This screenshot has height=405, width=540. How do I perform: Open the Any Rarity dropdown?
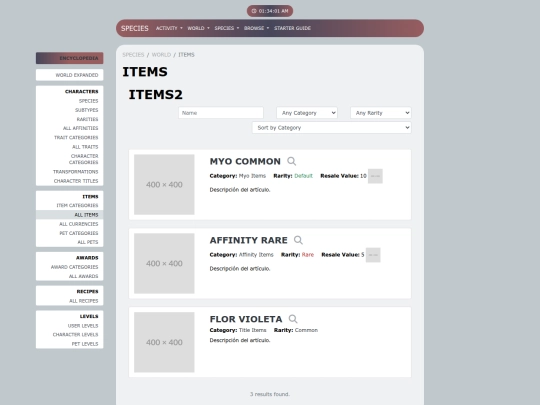(381, 113)
